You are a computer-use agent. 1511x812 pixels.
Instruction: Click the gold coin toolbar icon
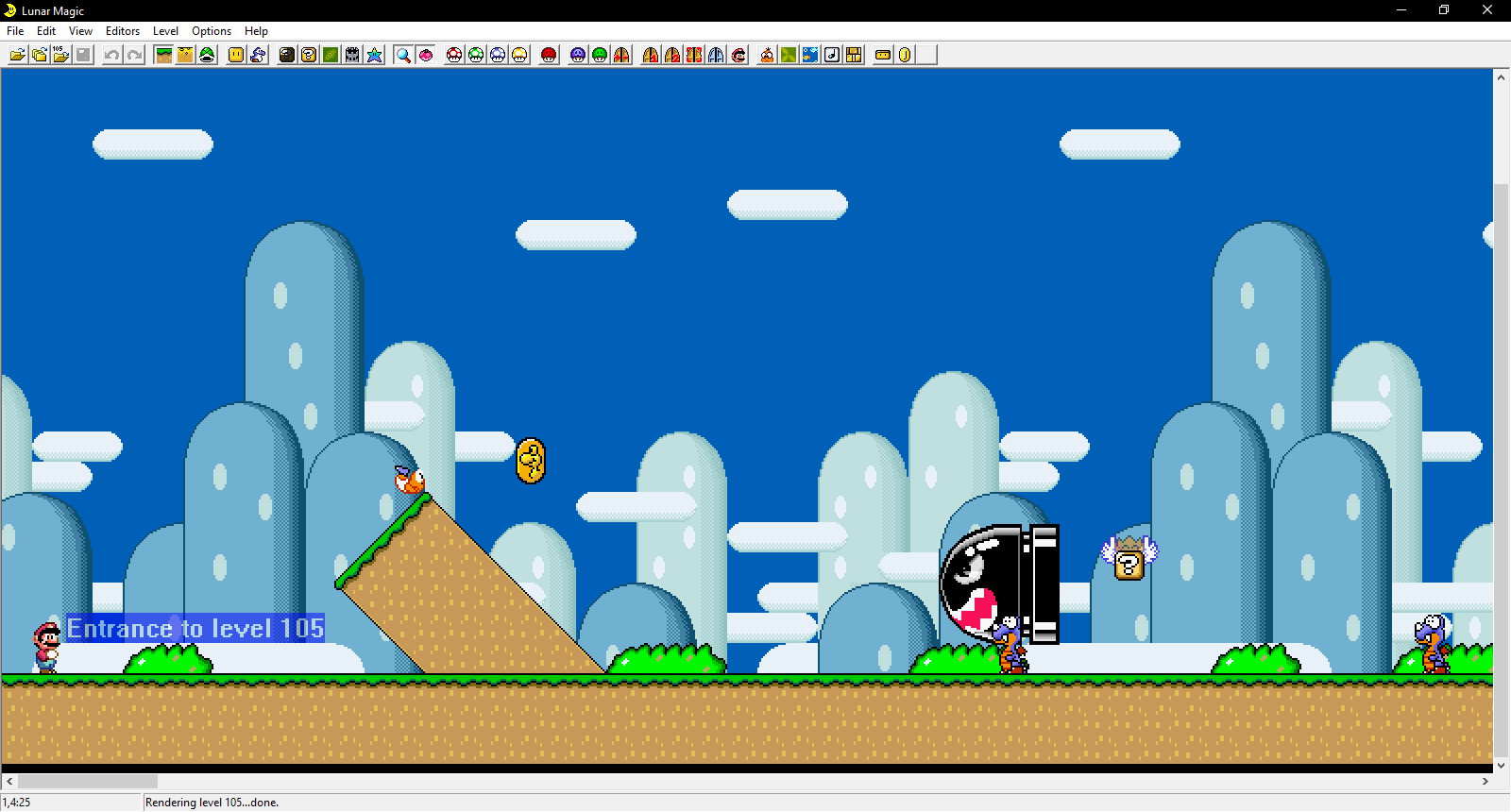click(905, 55)
